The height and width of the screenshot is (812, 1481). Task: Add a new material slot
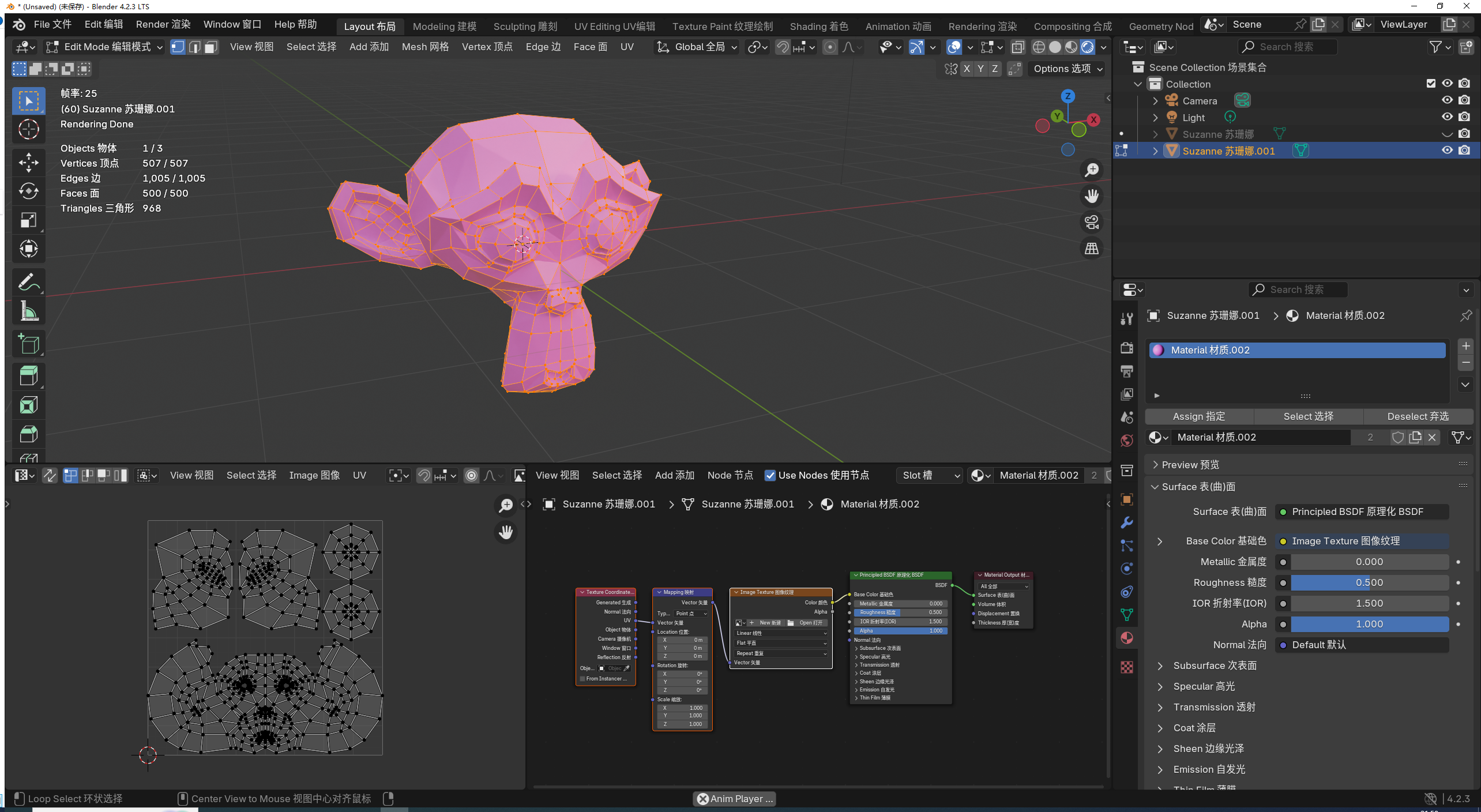pyautogui.click(x=1465, y=346)
